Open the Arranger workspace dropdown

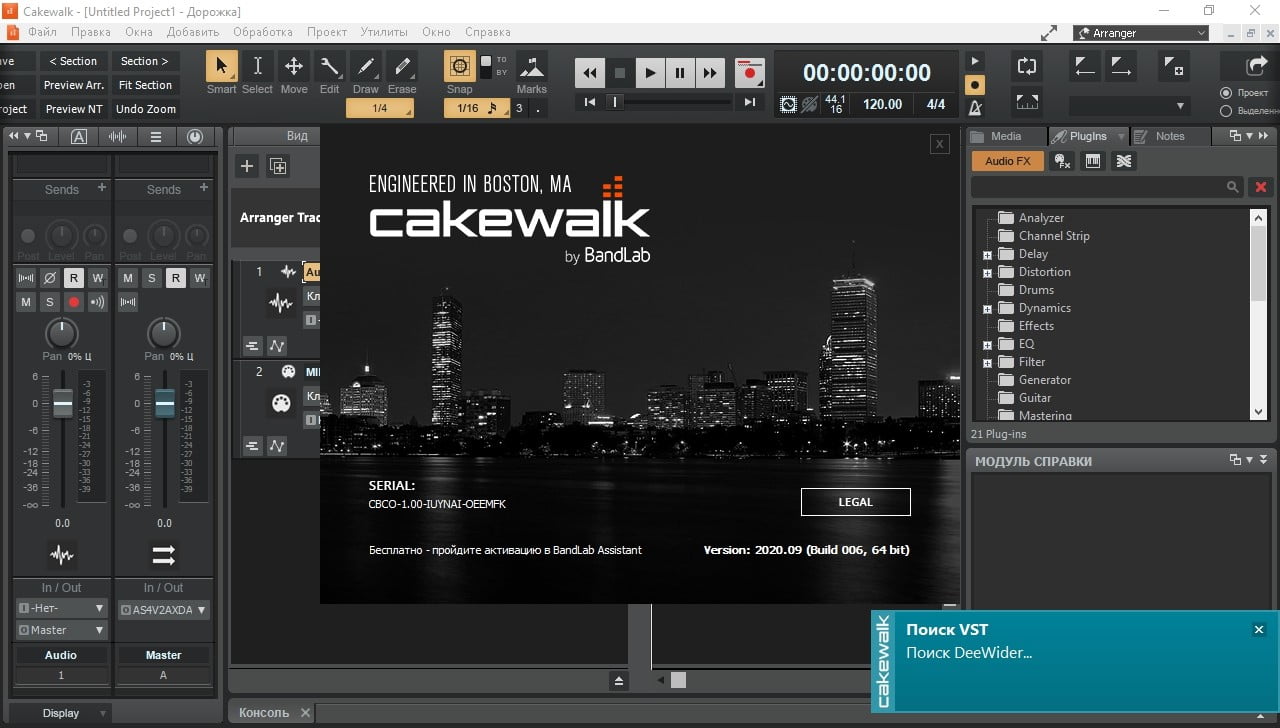(x=1141, y=33)
